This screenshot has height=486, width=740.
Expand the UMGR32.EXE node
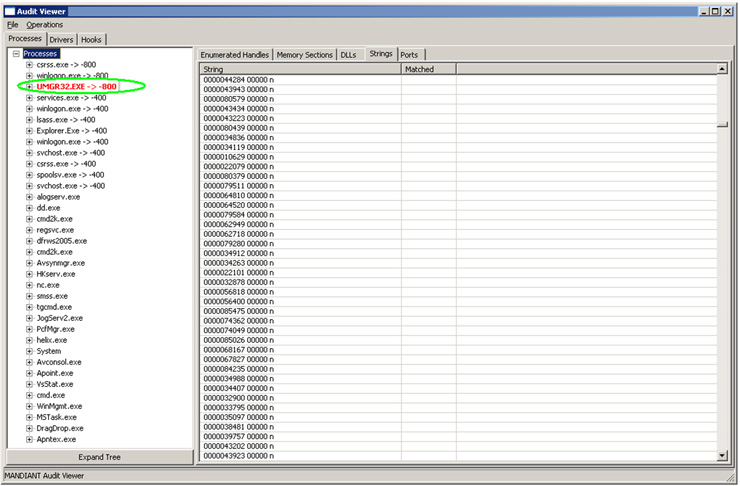pyautogui.click(x=29, y=87)
